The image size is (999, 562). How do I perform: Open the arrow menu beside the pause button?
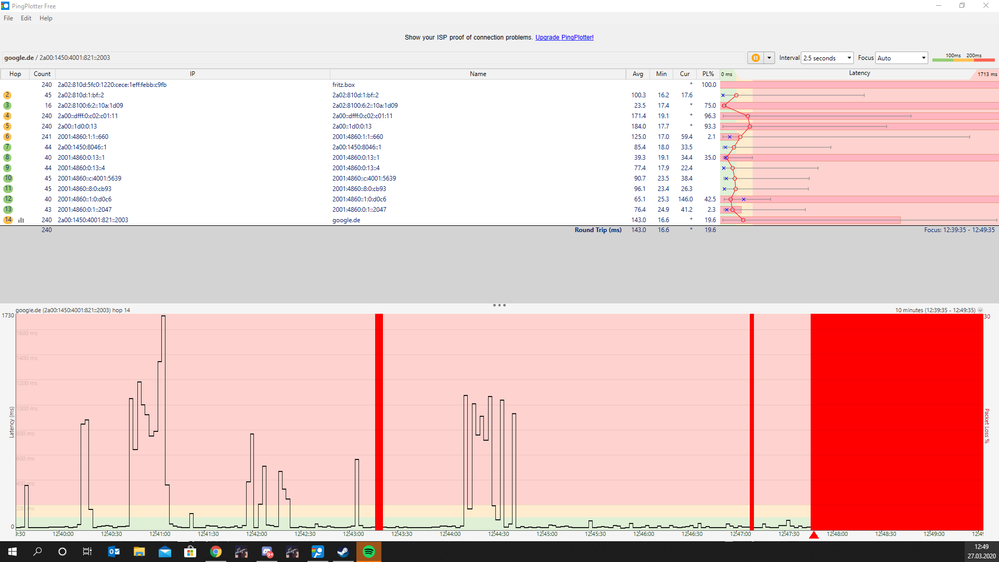pyautogui.click(x=769, y=58)
